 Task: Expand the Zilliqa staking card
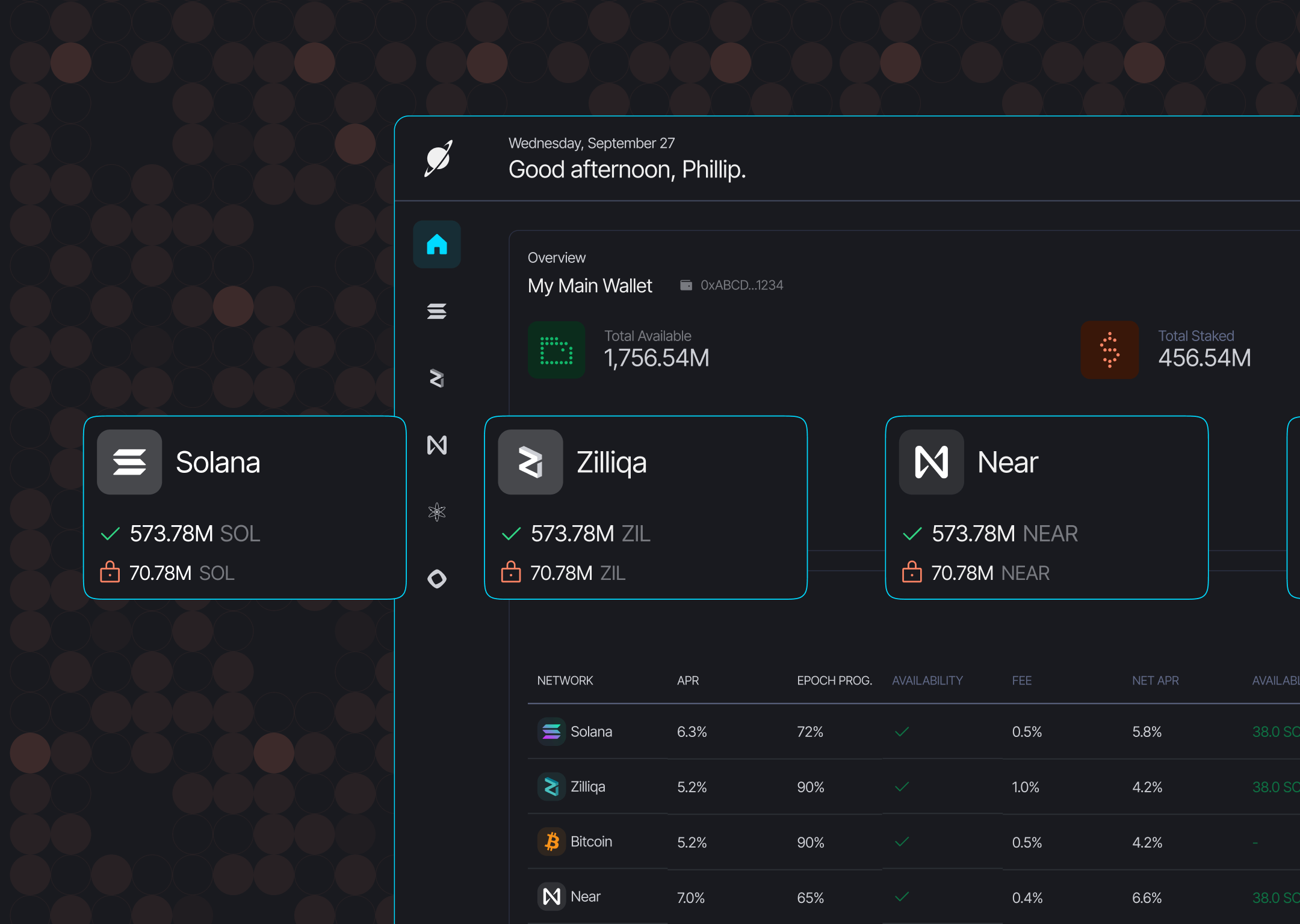click(645, 507)
